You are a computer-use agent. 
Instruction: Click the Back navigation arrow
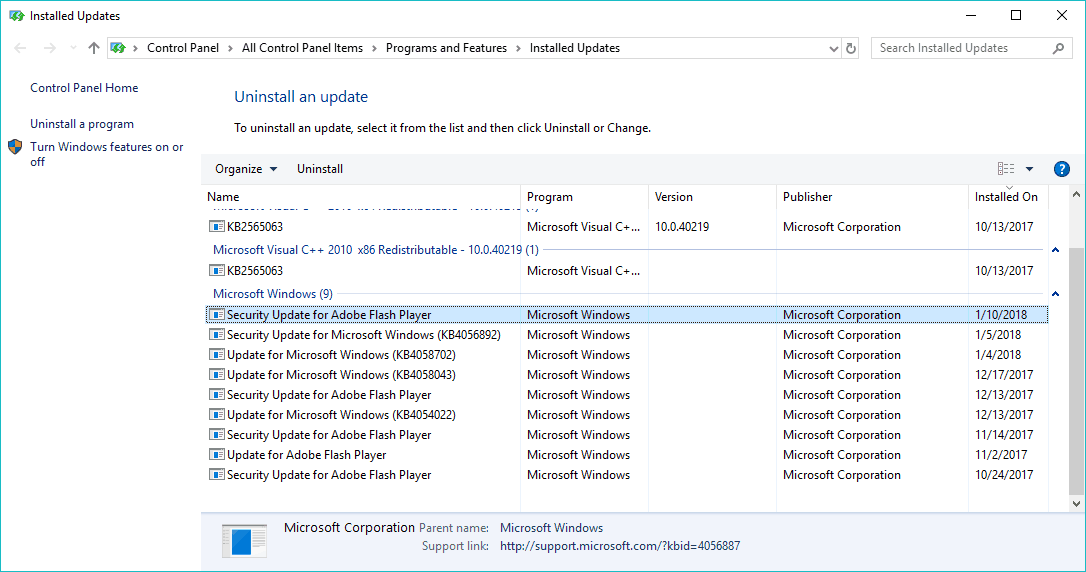point(20,48)
